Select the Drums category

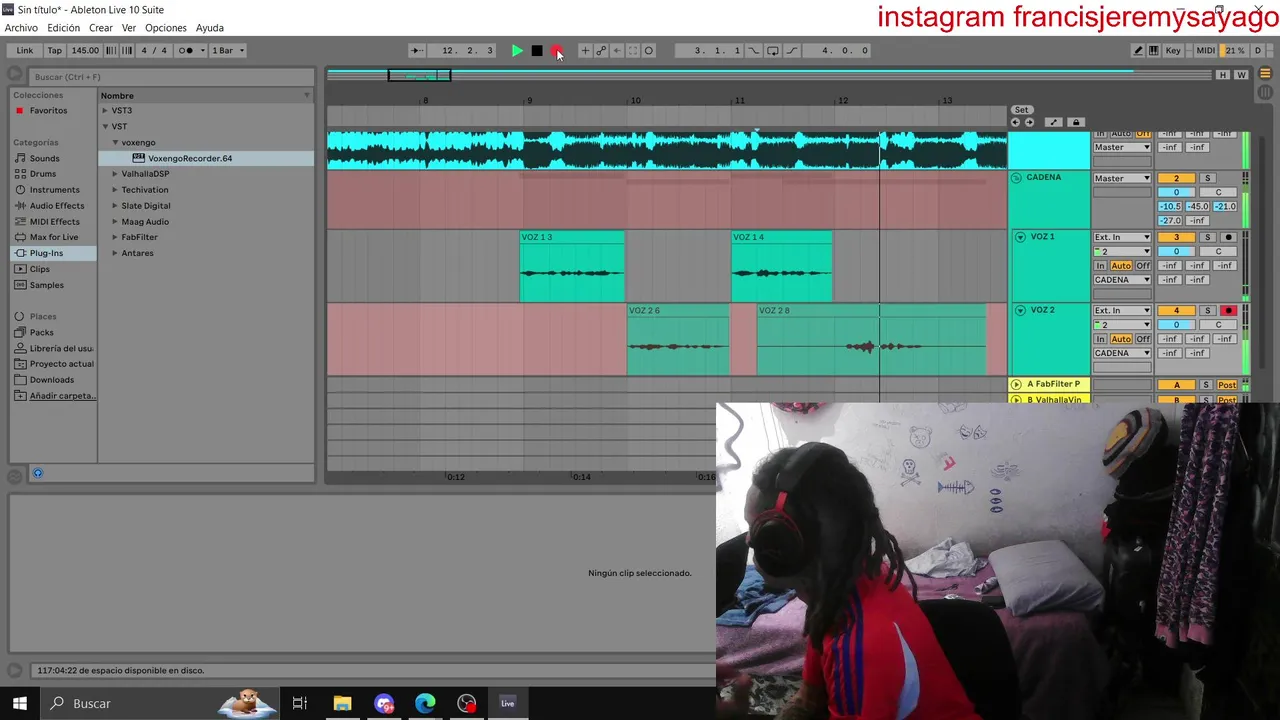pyautogui.click(x=43, y=174)
